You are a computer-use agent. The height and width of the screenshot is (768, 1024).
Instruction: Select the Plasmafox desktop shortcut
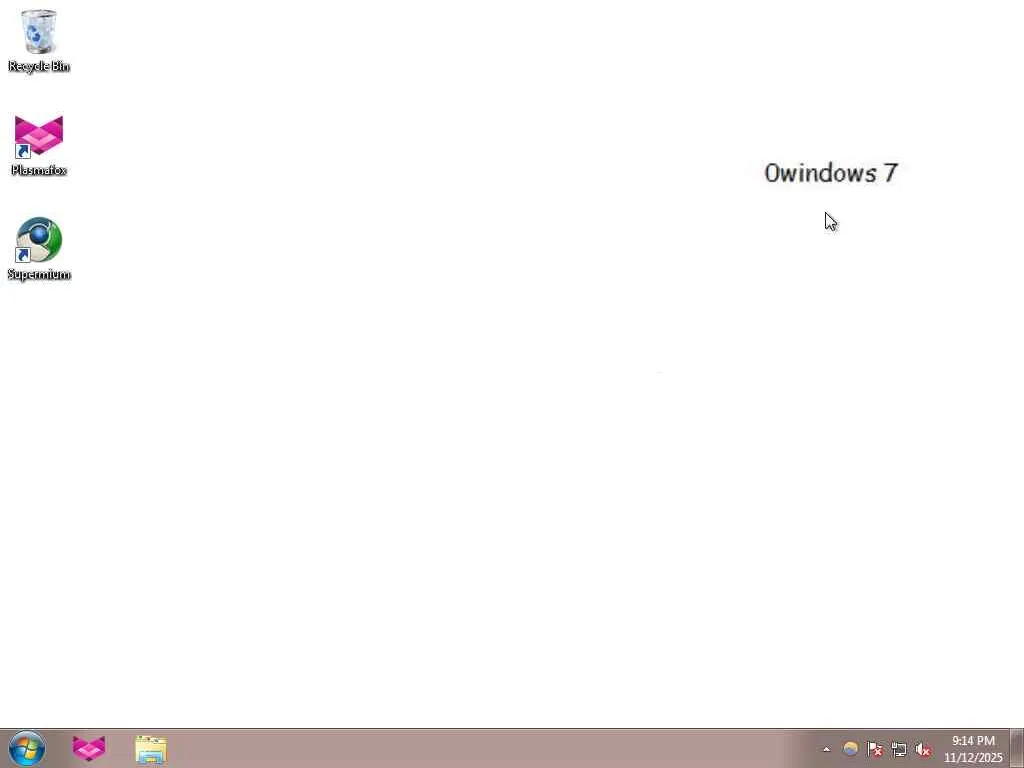click(39, 145)
